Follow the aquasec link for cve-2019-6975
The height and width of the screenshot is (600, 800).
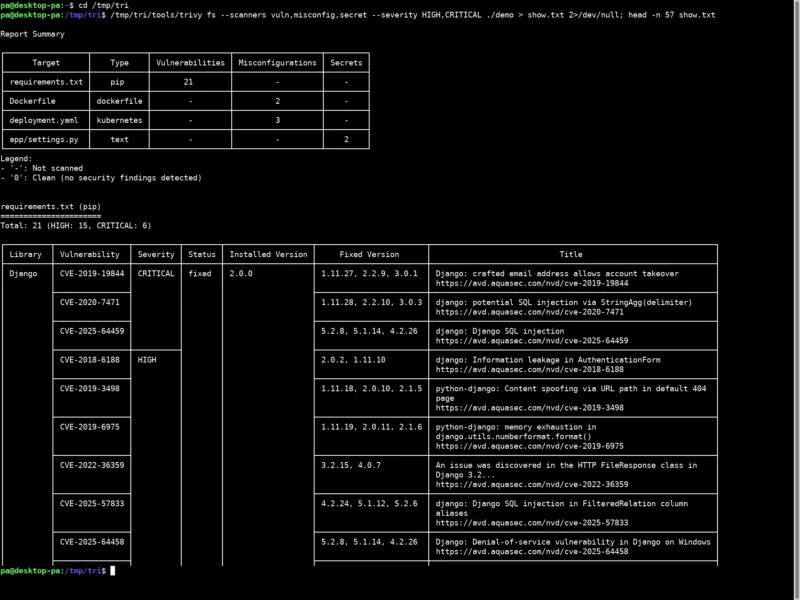pos(529,446)
